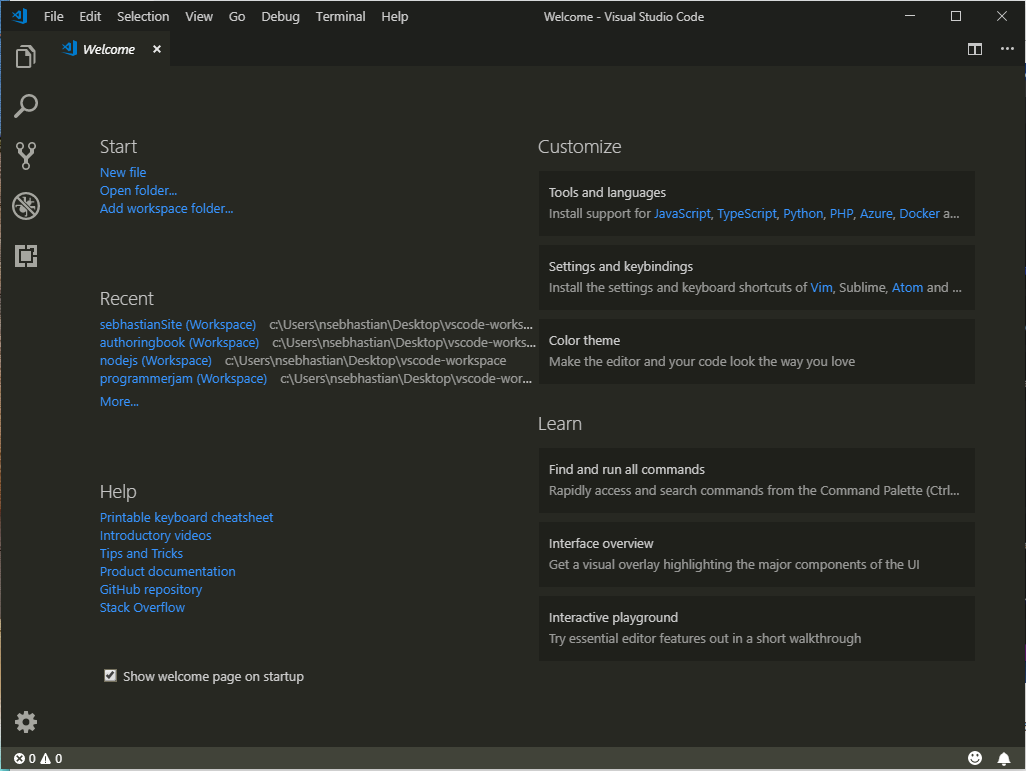Split the editor to the right
1026x771 pixels.
tap(975, 49)
